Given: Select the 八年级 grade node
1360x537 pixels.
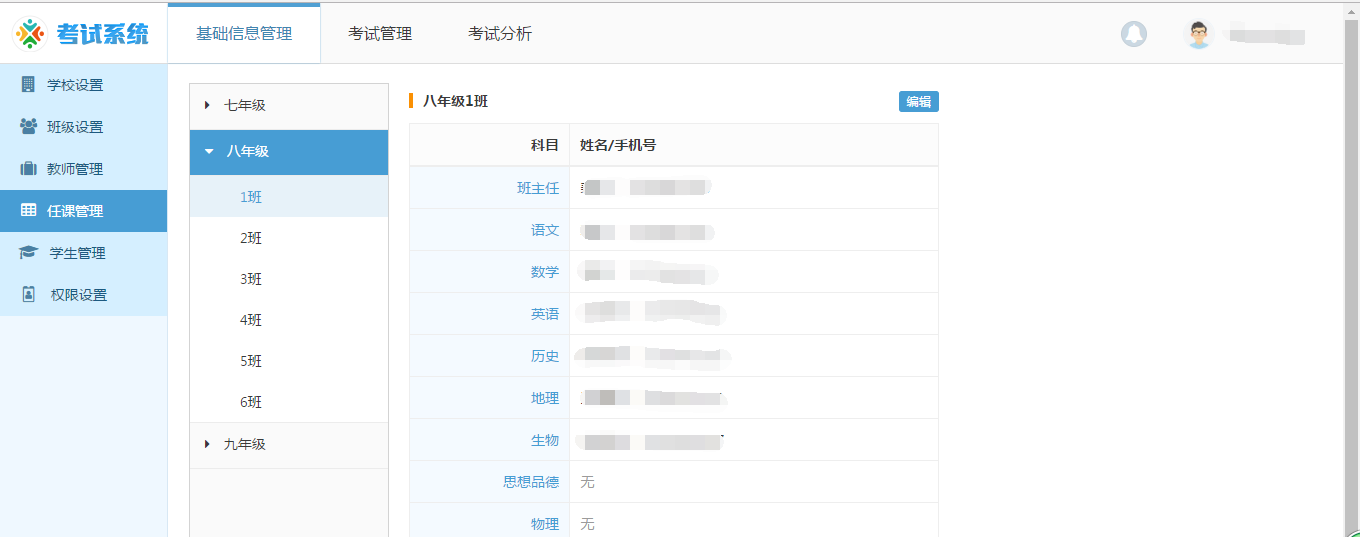Looking at the screenshot, I should (288, 152).
